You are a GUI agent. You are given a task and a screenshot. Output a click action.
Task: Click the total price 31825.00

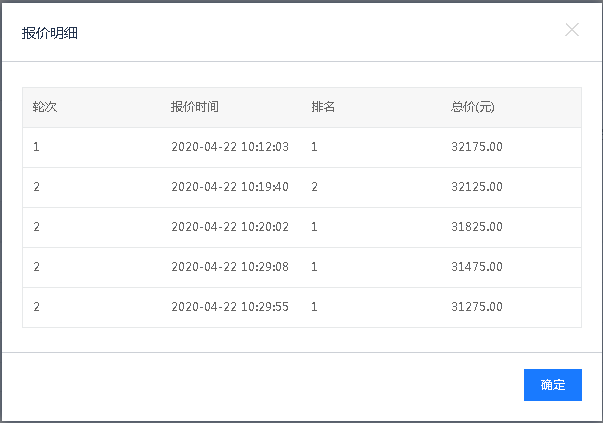click(x=477, y=227)
